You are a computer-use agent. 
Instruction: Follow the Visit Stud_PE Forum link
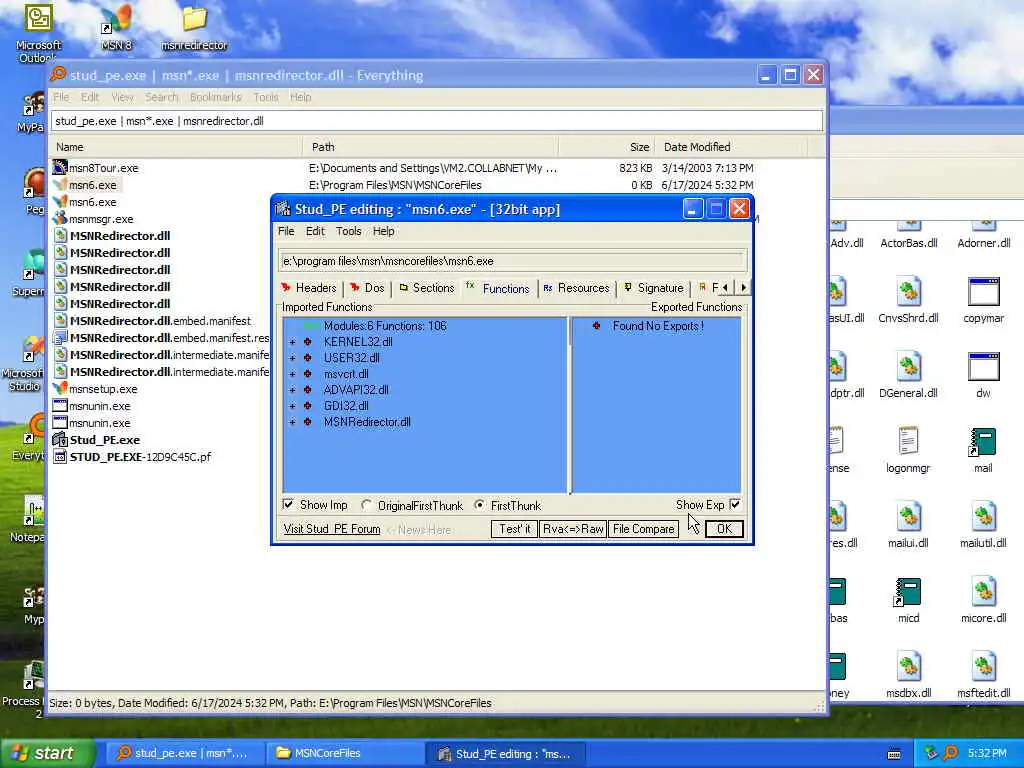click(332, 529)
